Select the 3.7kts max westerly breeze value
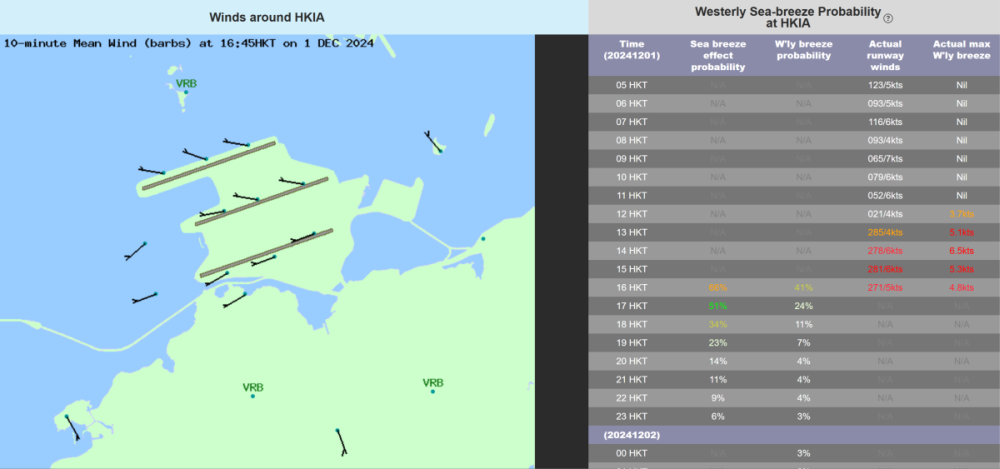 click(x=961, y=214)
